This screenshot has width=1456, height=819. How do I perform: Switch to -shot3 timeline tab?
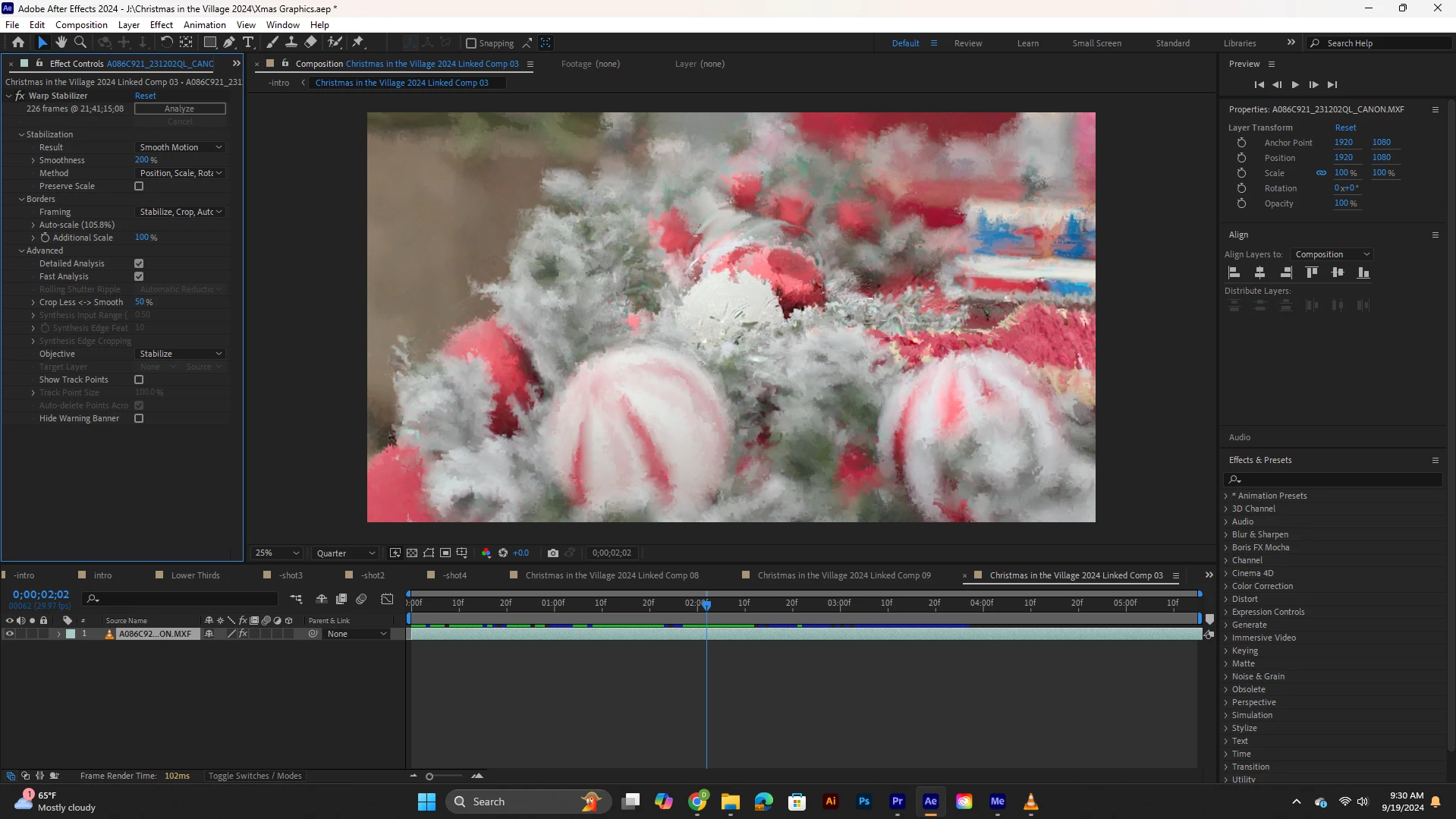[x=291, y=575]
